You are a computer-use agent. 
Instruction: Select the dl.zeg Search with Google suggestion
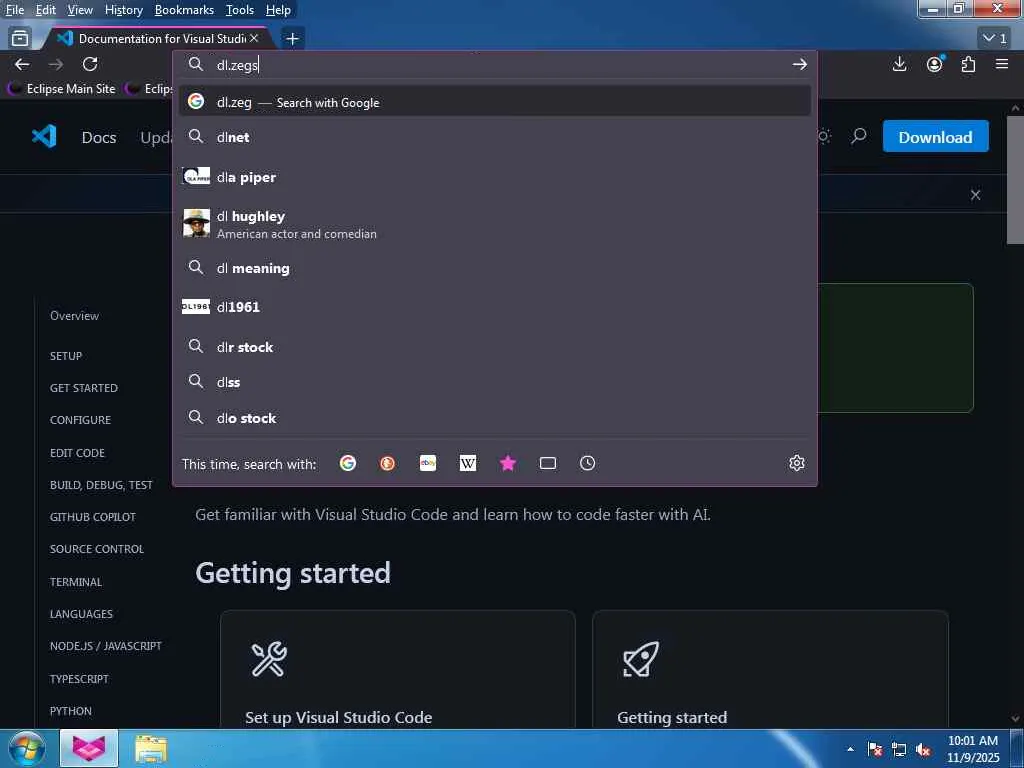[x=494, y=102]
